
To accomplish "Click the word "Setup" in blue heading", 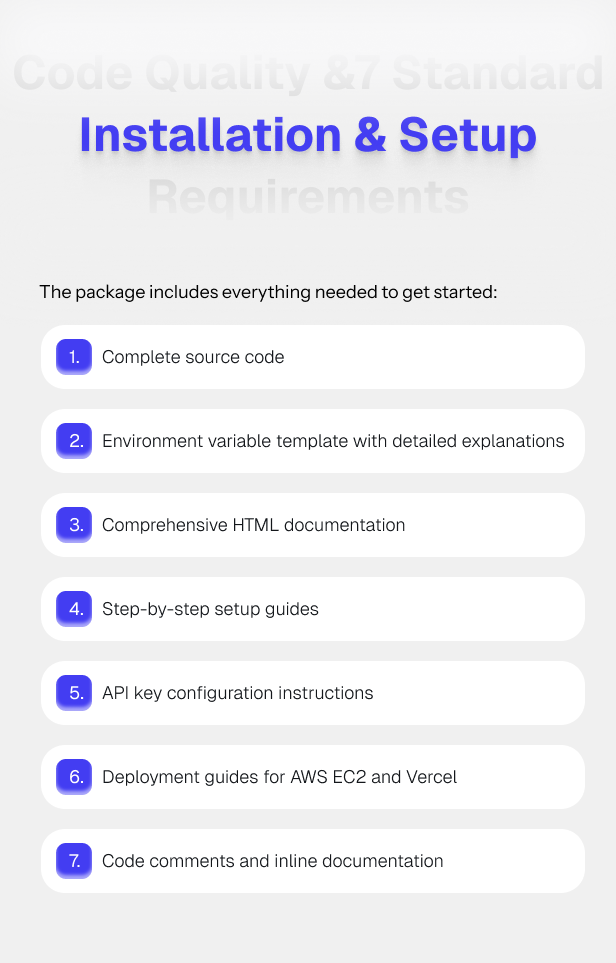I will point(468,135).
